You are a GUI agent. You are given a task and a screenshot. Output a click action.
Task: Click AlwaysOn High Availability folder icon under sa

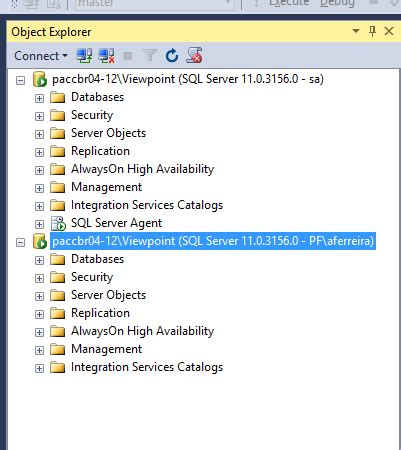58,169
